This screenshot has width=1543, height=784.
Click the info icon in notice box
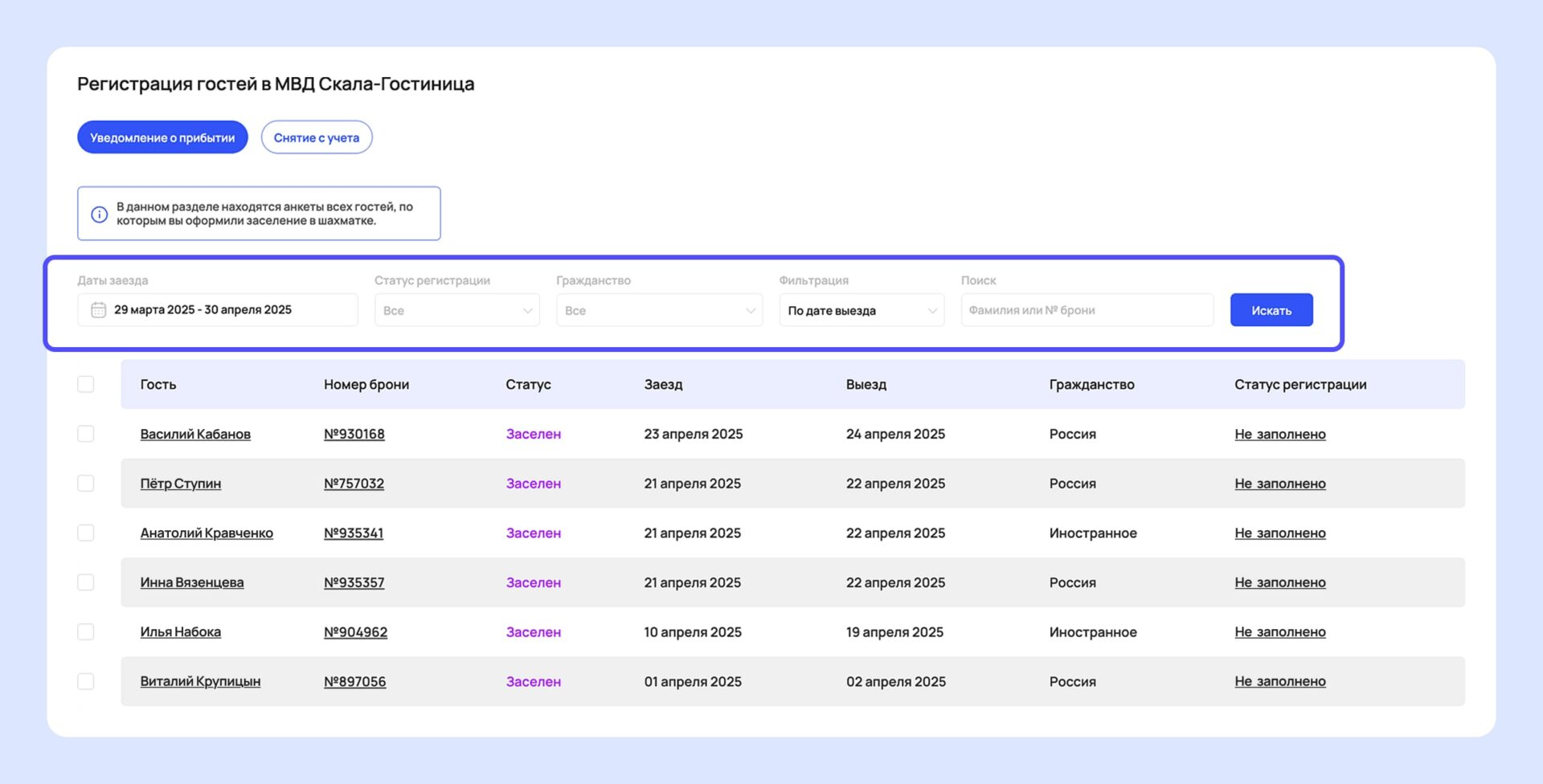99,214
